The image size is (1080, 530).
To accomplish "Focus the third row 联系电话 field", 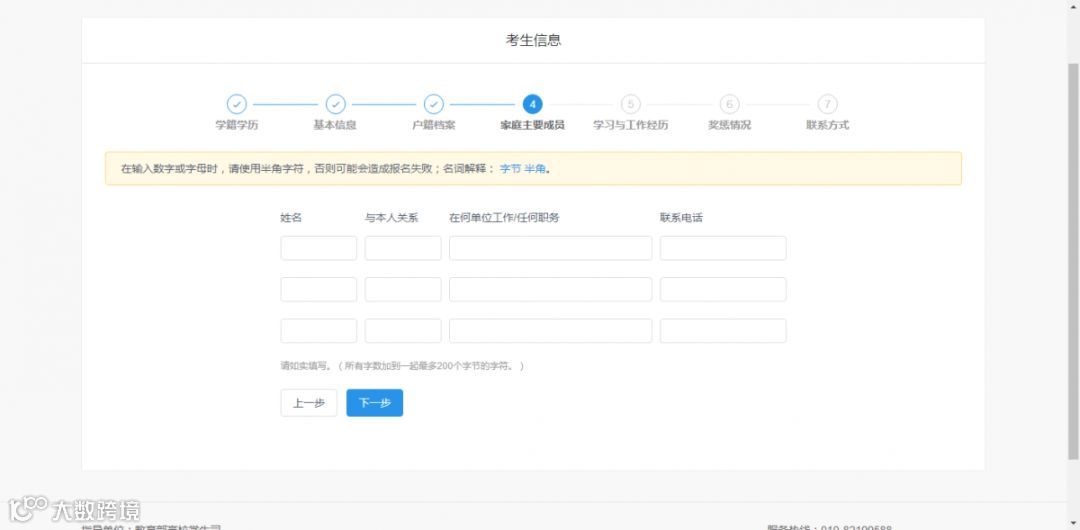I will (x=723, y=331).
